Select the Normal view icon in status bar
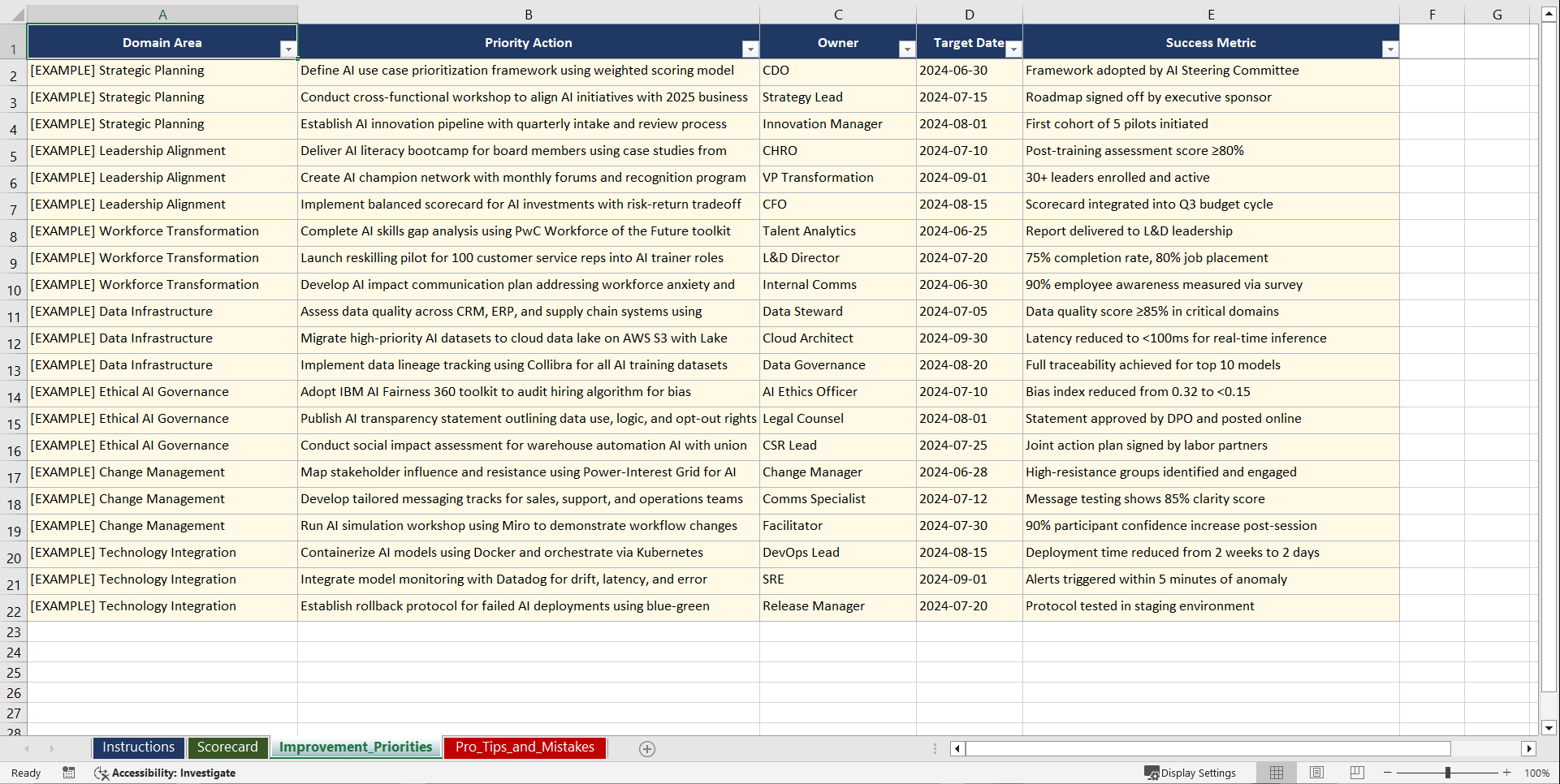 [x=1276, y=773]
